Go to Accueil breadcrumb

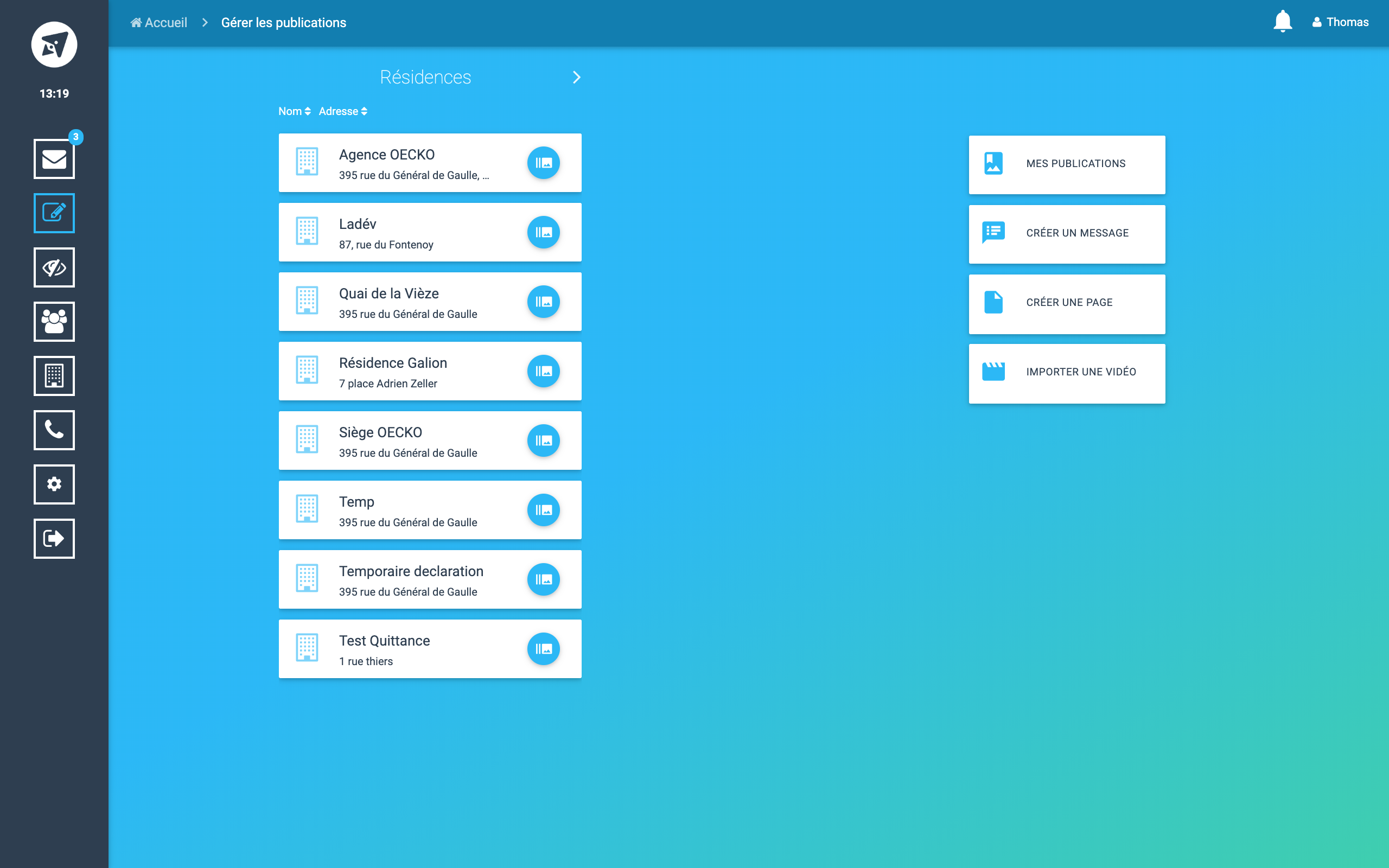coord(159,22)
